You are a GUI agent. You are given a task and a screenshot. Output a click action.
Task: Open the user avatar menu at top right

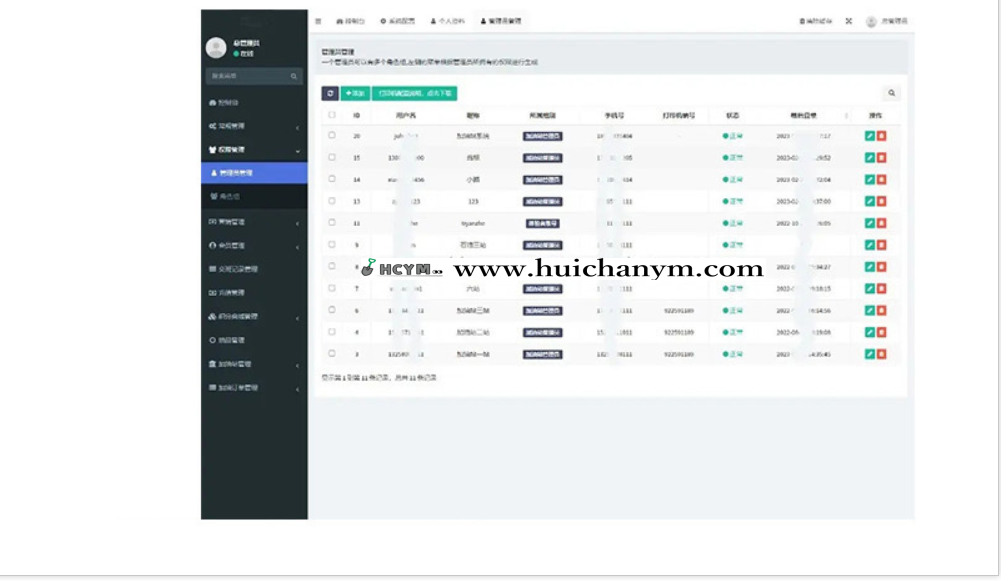click(886, 21)
